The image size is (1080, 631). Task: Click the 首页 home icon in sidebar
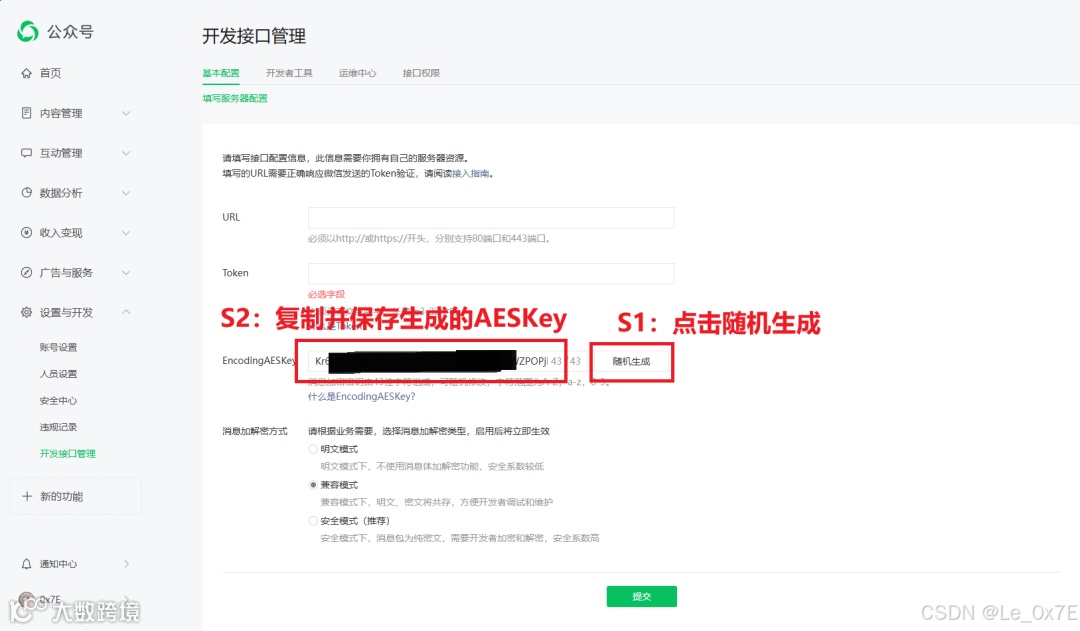click(26, 73)
